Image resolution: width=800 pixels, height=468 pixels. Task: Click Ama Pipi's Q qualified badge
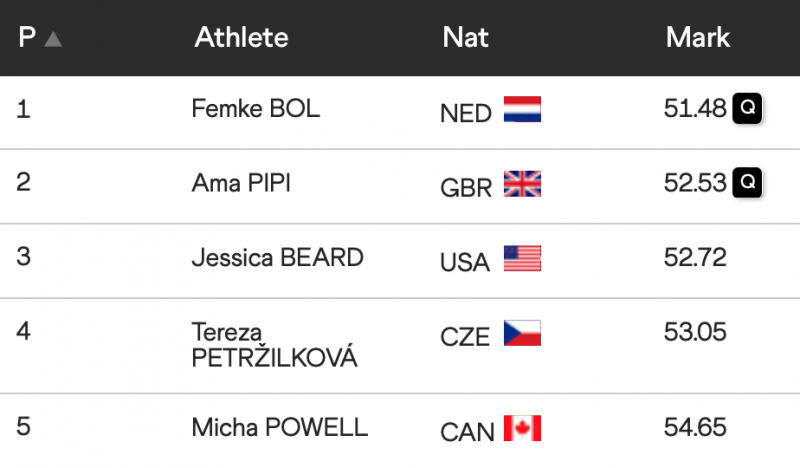[747, 182]
